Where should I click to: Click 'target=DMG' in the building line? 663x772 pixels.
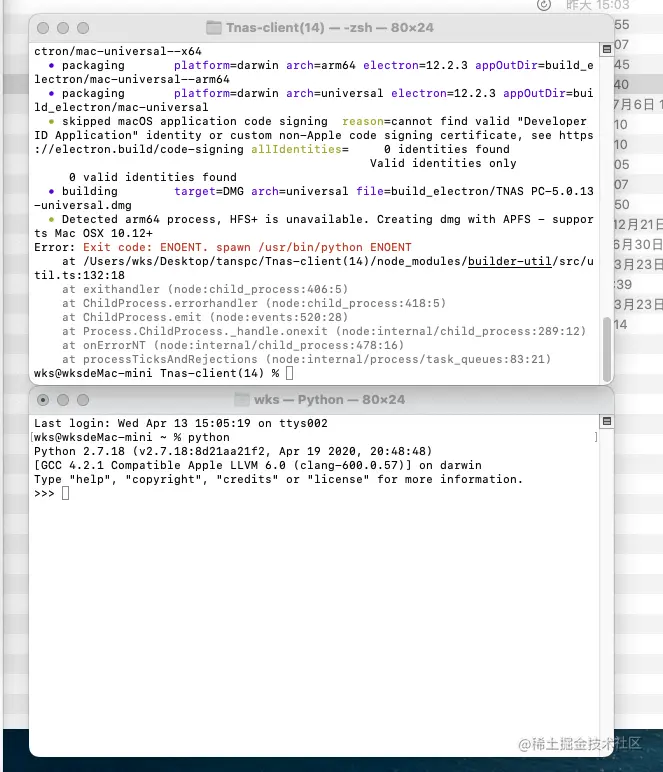point(209,191)
